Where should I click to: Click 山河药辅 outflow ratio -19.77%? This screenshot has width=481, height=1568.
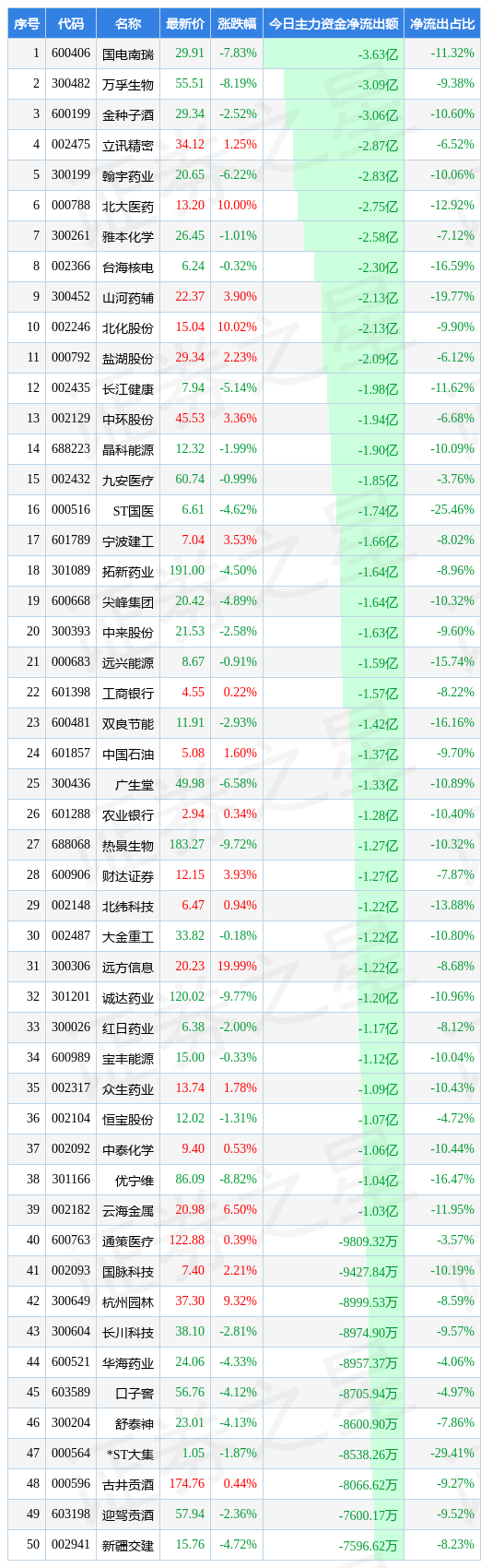(x=452, y=297)
